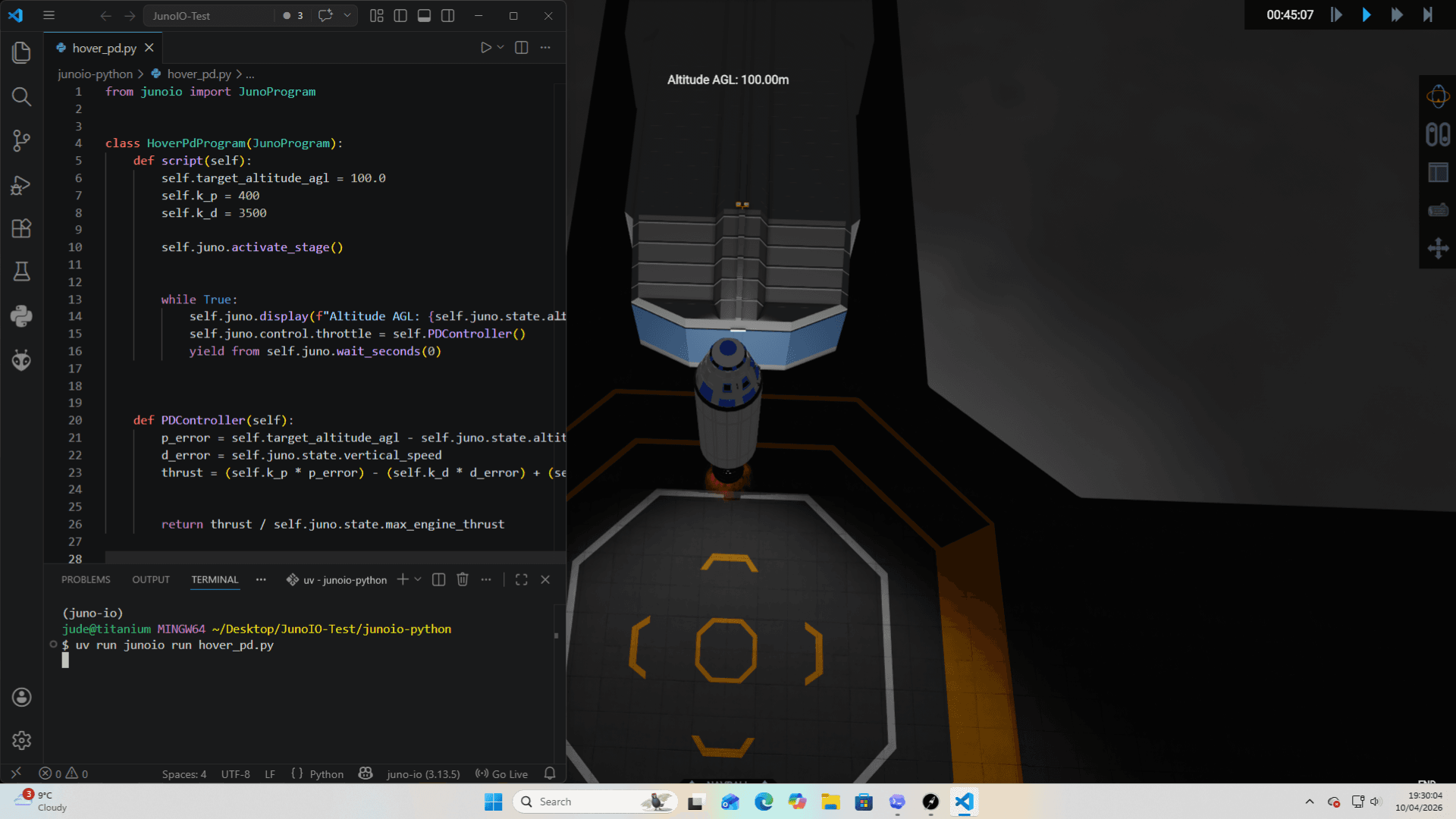Expand the run file dropdown arrow
Viewport: 1456px width, 819px height.
tap(500, 47)
